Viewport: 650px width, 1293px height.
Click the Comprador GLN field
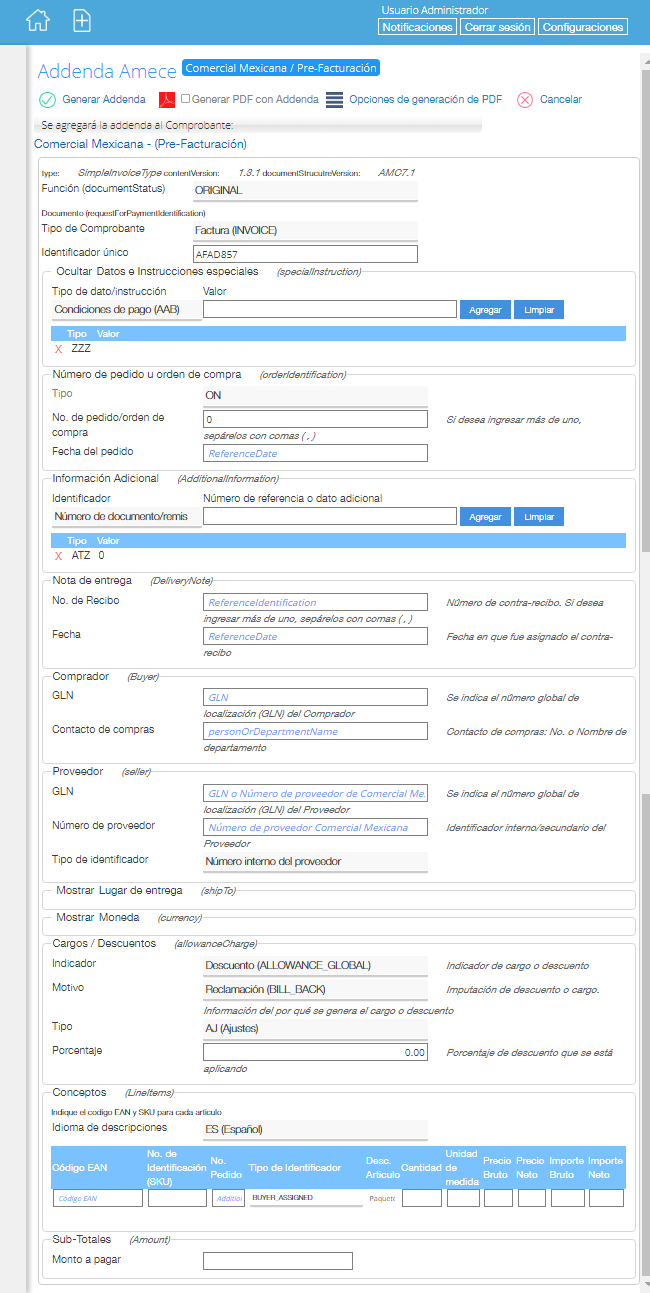click(x=315, y=697)
